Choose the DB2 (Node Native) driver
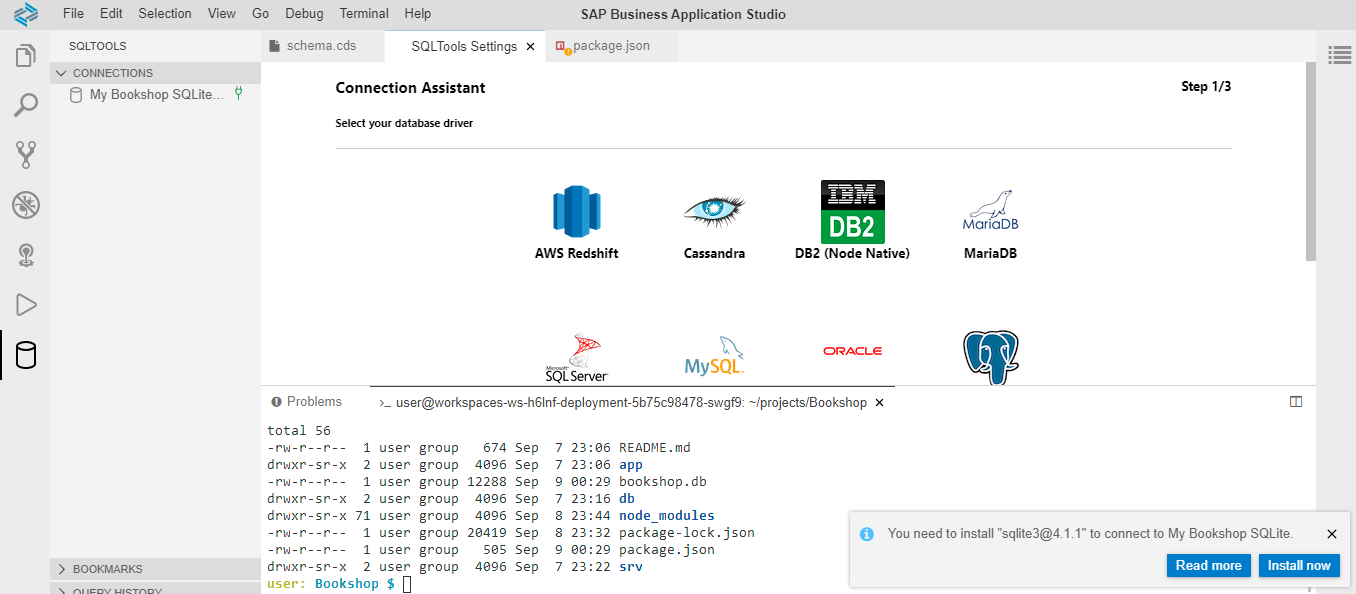1356x594 pixels. tap(852, 211)
